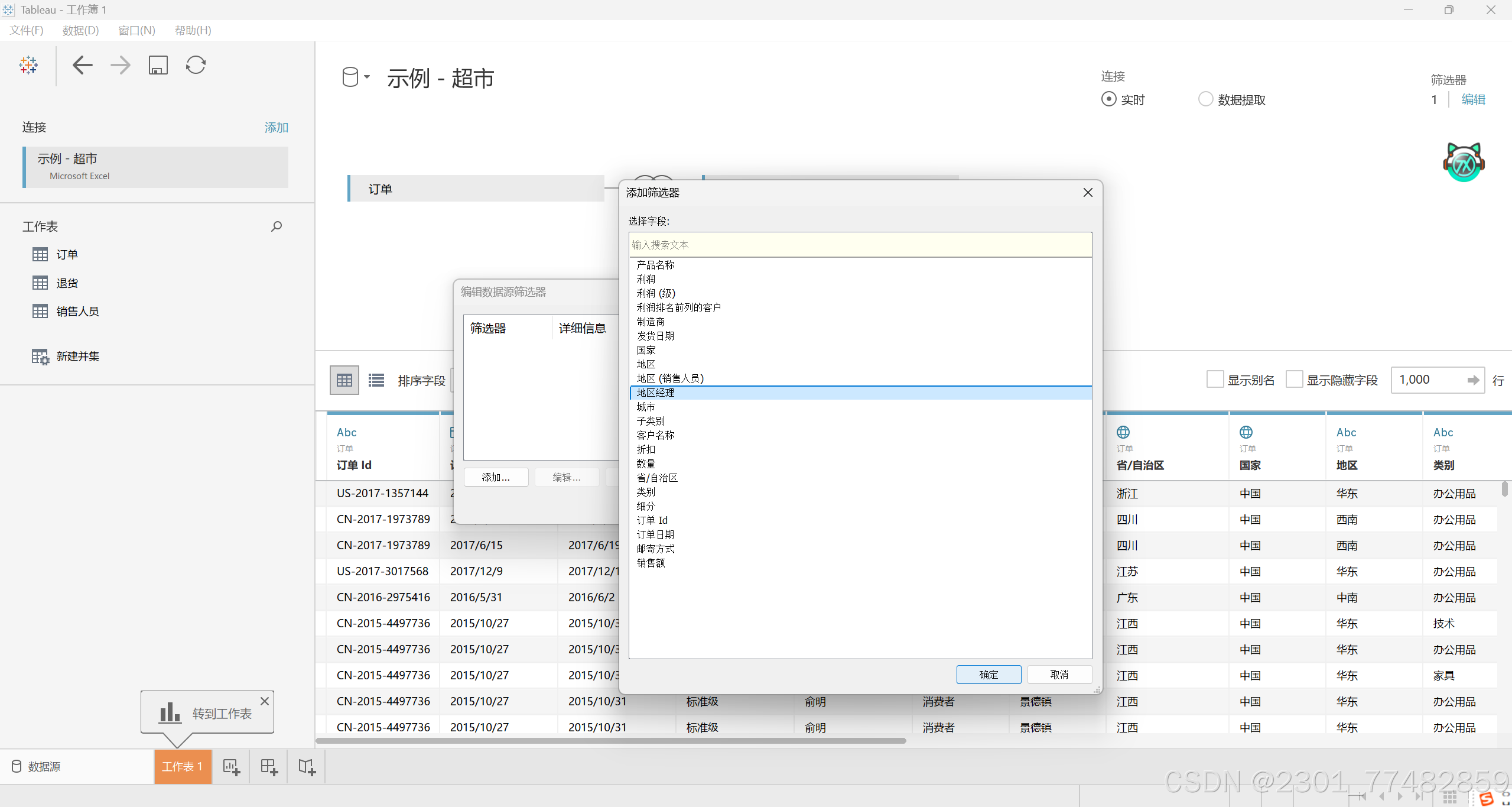Select the 数据提取 radio button
This screenshot has height=807, width=1512.
point(1205,99)
